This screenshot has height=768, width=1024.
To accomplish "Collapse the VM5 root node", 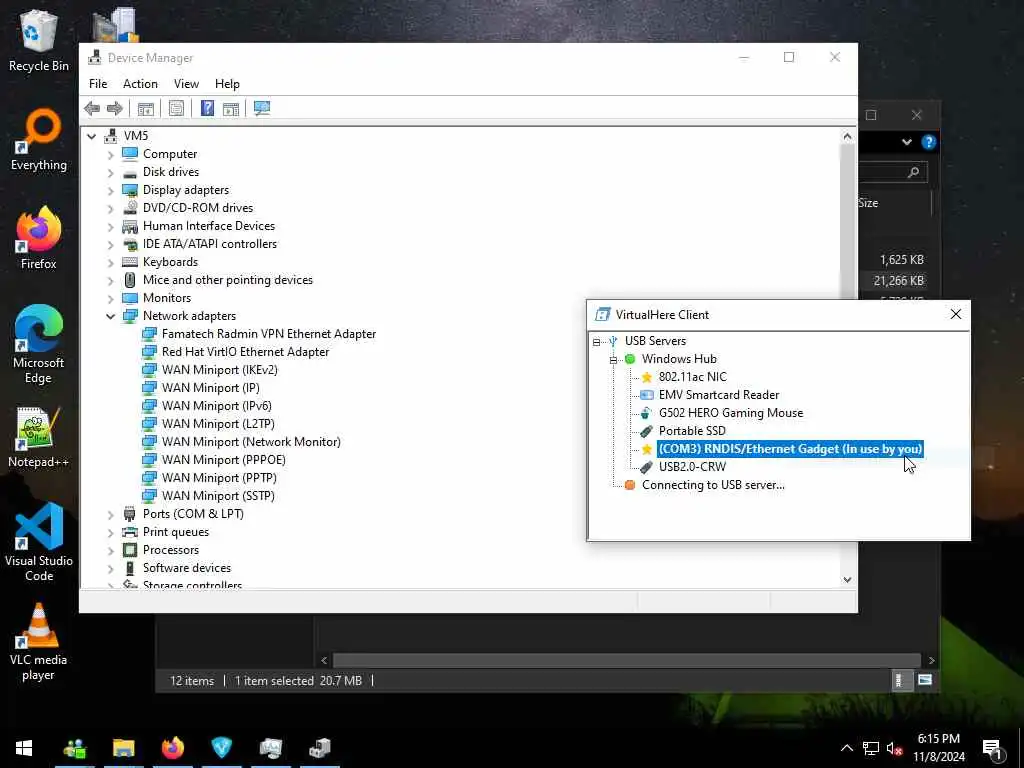I will tap(91, 136).
